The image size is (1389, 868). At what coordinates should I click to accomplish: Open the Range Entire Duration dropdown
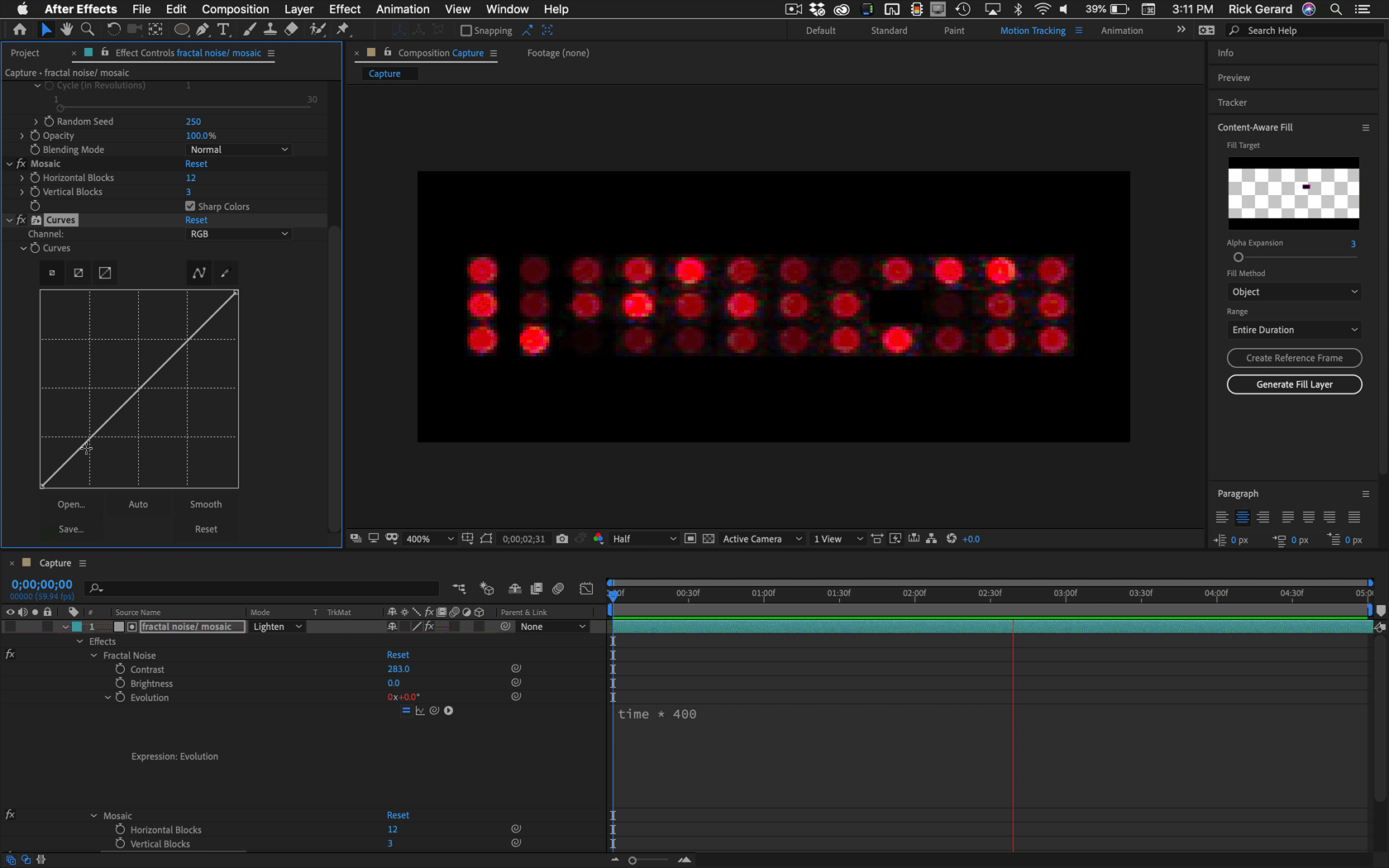pyautogui.click(x=1294, y=330)
